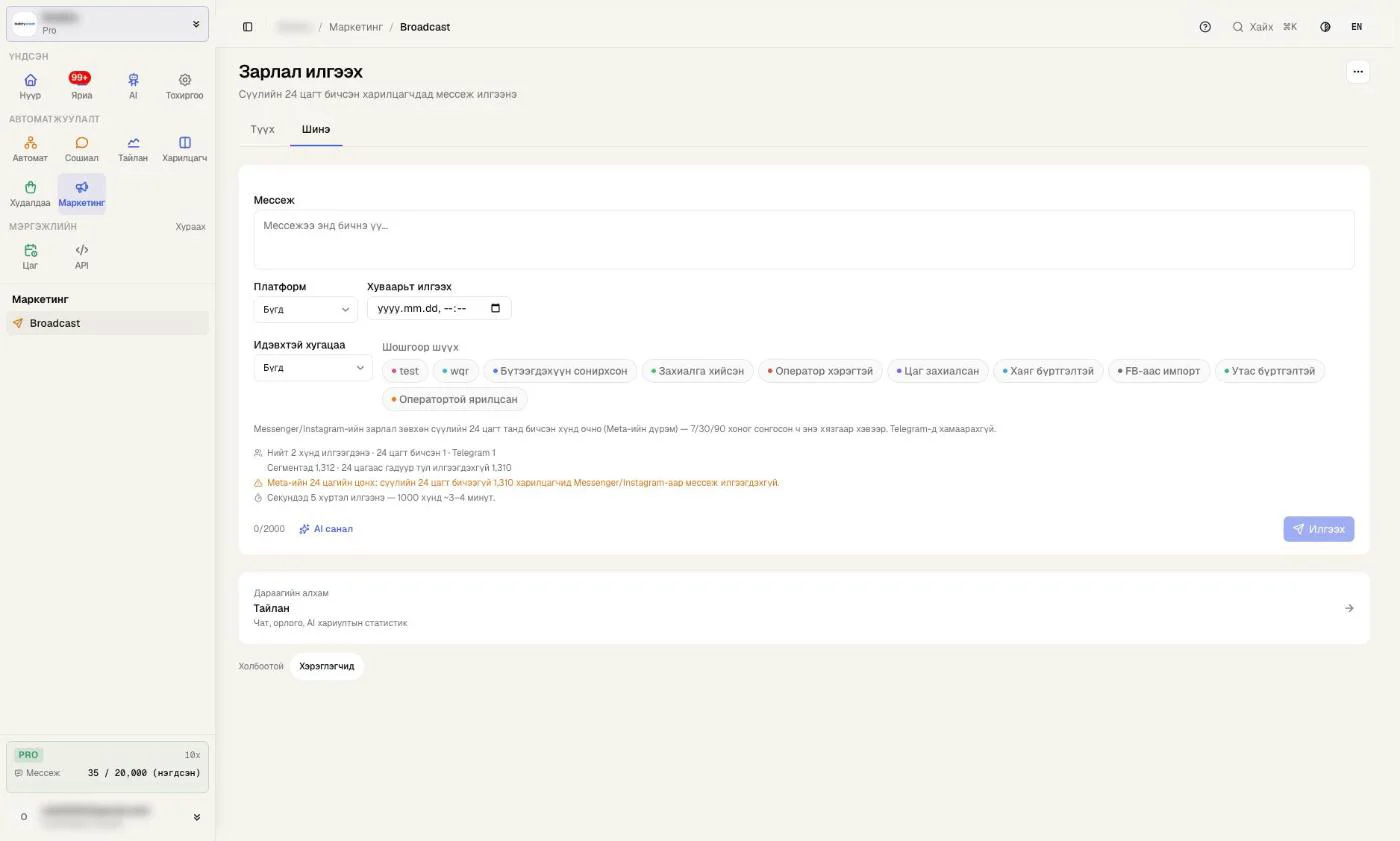Toggle Захиалга хийсэн tag filter

click(x=697, y=371)
